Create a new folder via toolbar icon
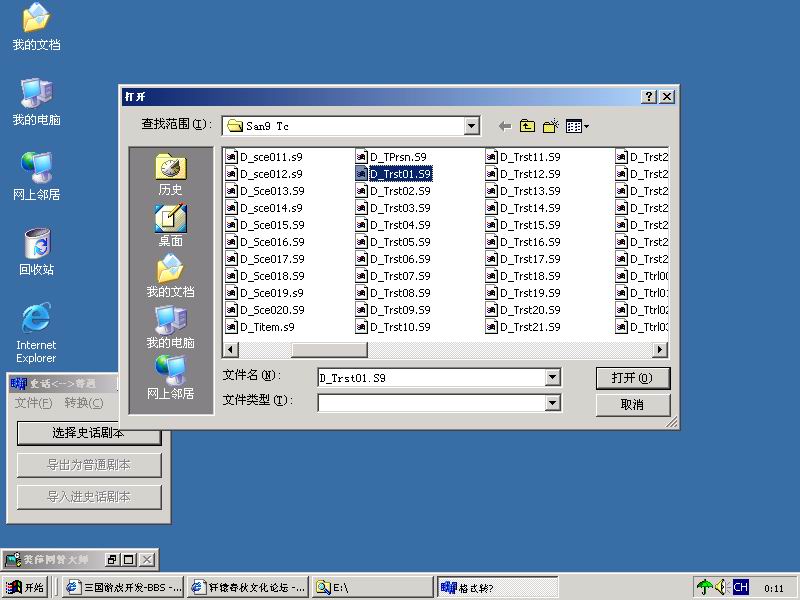The image size is (800, 600). (x=550, y=126)
